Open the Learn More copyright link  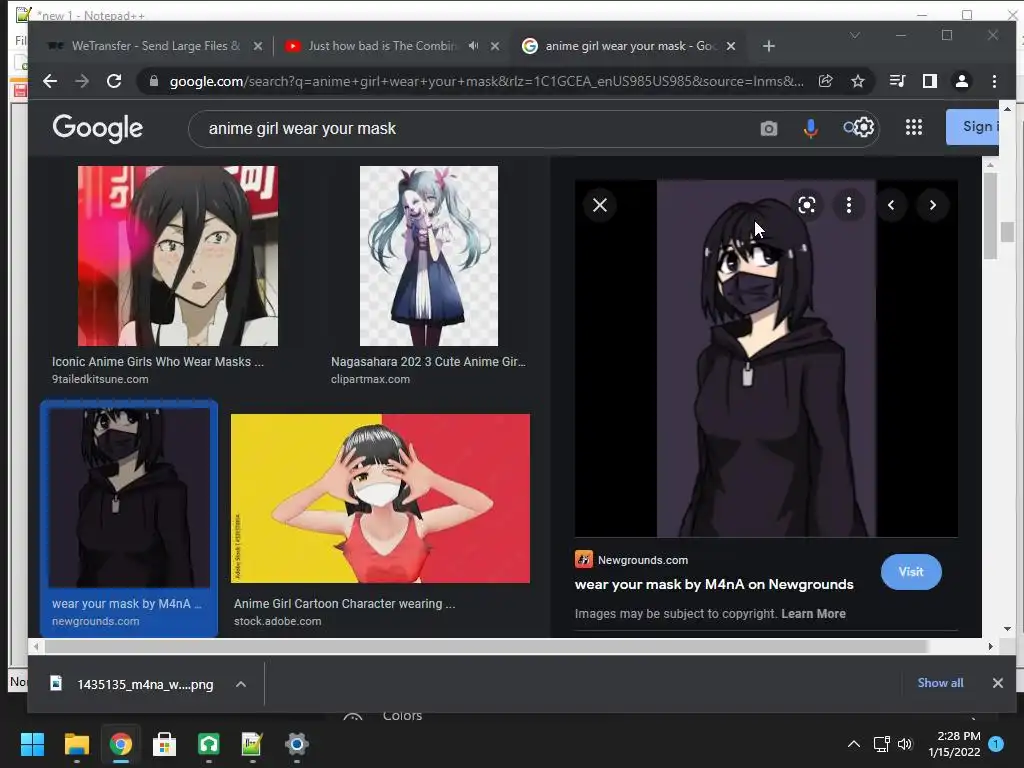click(x=813, y=613)
